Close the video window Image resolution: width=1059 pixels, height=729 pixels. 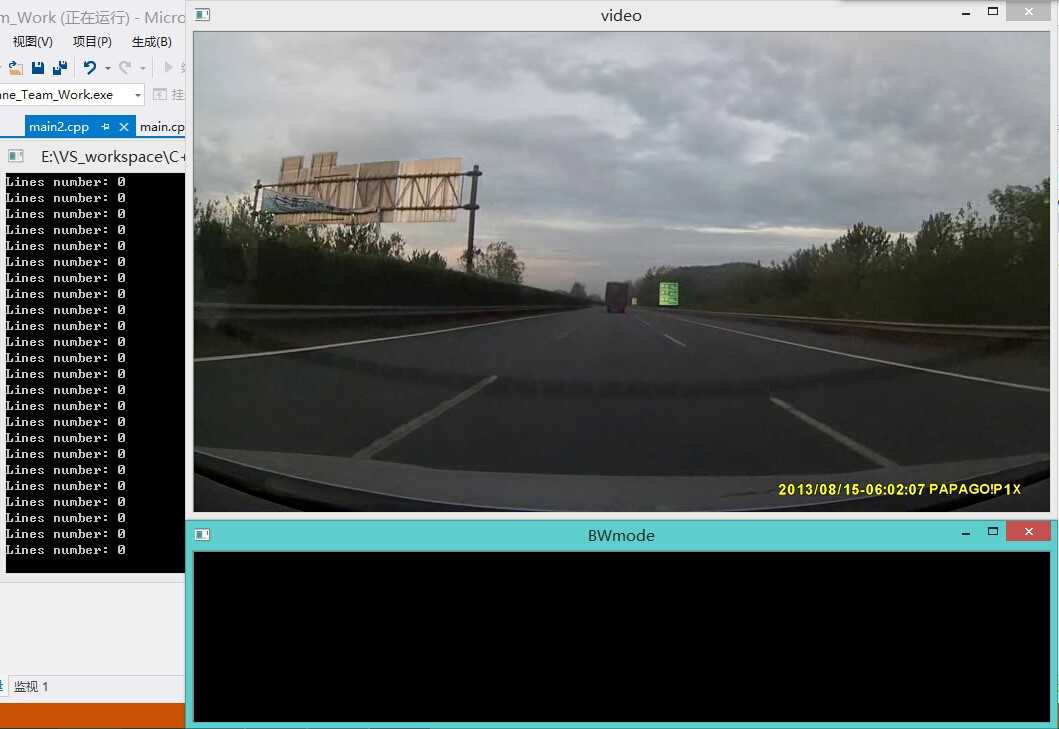[1029, 11]
